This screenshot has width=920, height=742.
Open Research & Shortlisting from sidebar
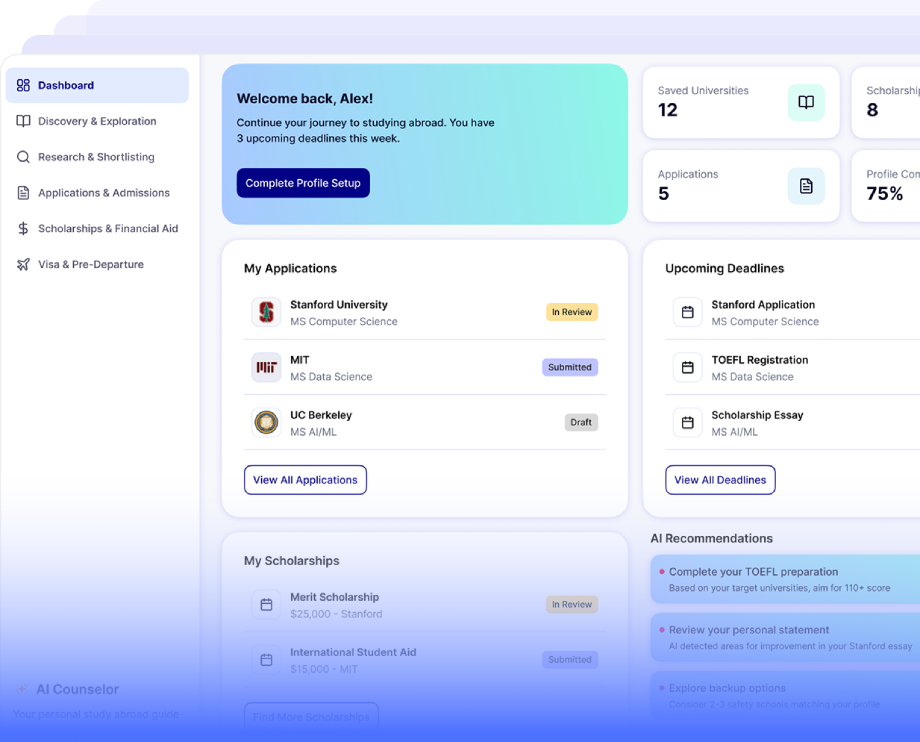point(96,157)
